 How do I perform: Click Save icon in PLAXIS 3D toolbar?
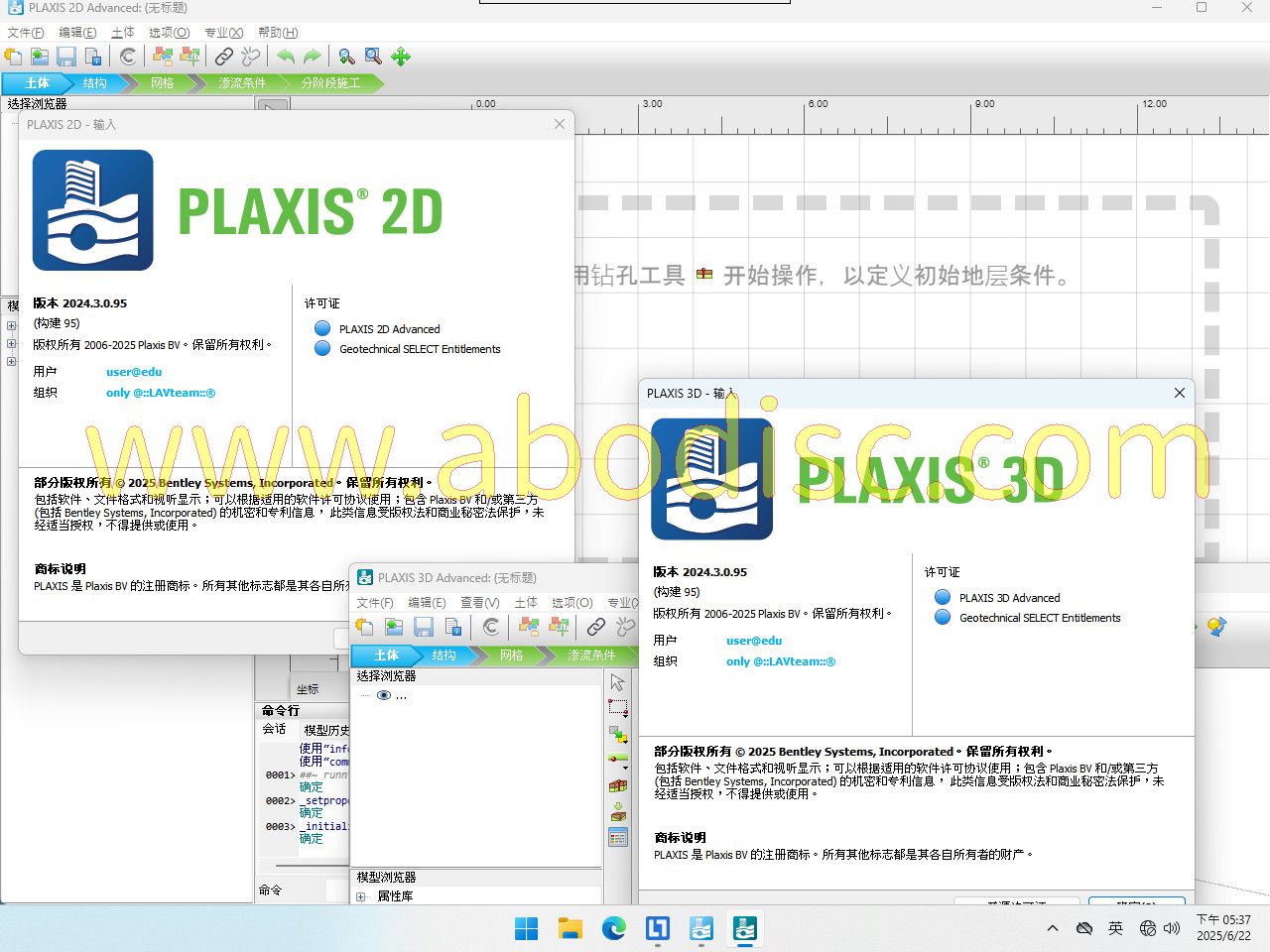[424, 627]
